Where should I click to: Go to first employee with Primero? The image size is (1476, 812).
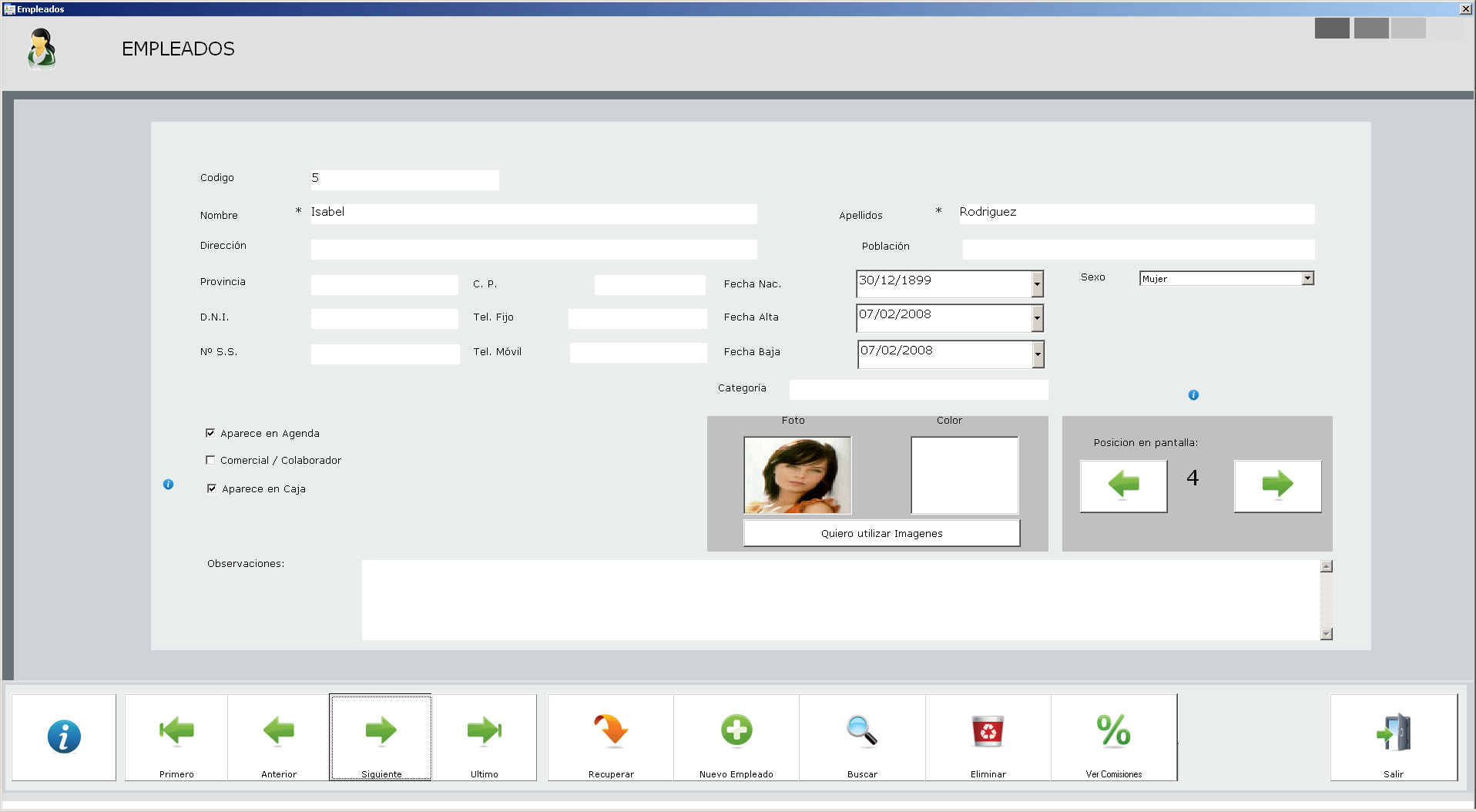click(x=176, y=737)
